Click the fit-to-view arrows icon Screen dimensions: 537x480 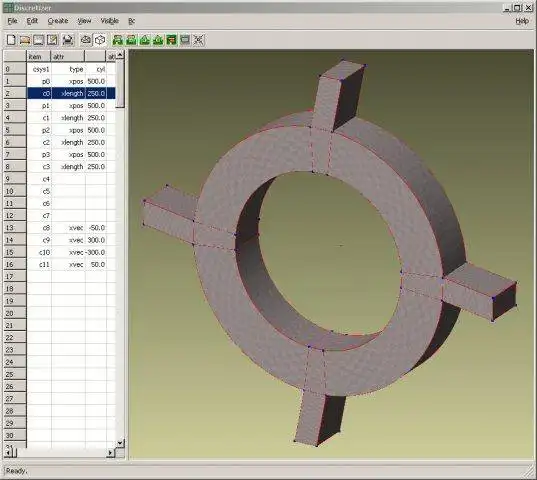pyautogui.click(x=199, y=40)
